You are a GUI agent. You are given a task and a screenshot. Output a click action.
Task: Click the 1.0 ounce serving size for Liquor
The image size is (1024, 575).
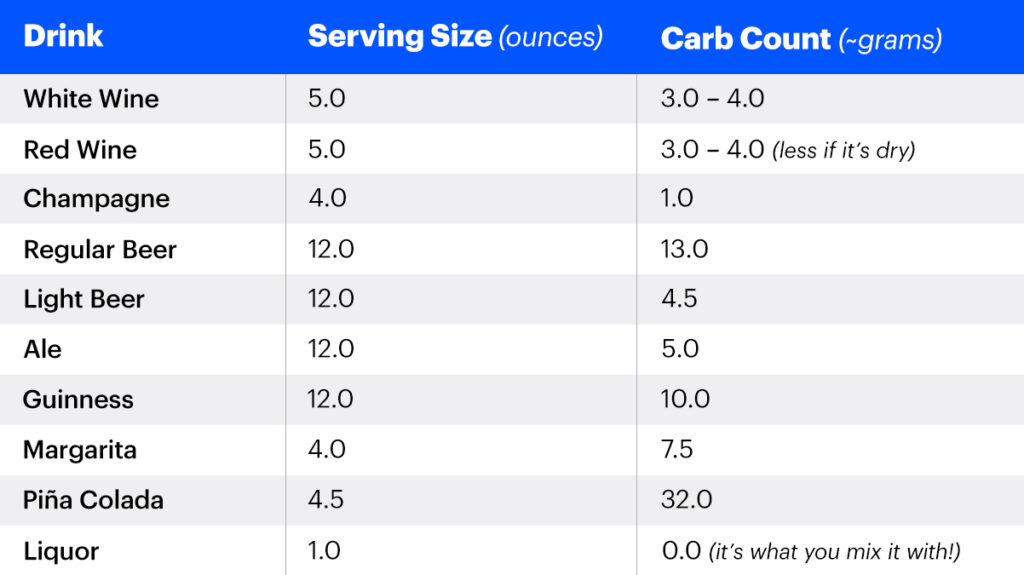point(325,550)
